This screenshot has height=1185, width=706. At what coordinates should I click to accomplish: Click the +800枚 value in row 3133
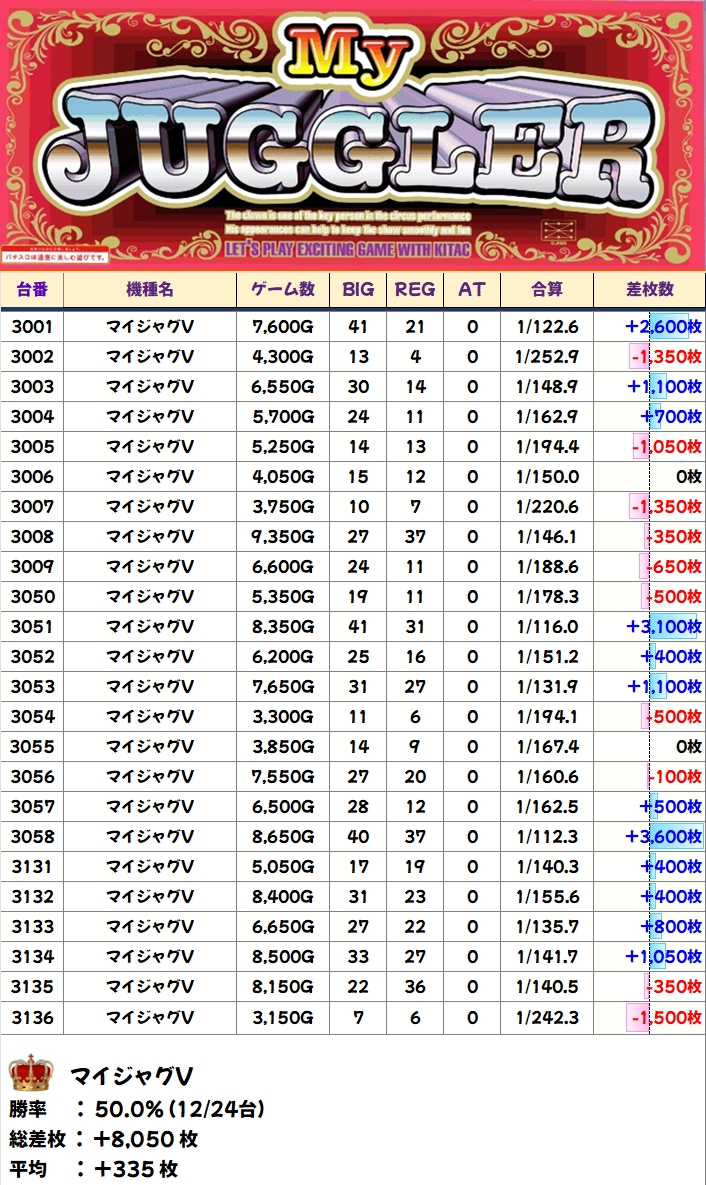pyautogui.click(x=671, y=927)
